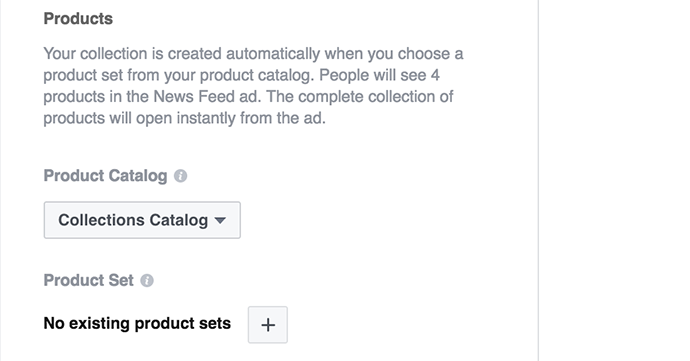The image size is (690, 361).
Task: Click "products will open instantly from the ad"
Action: [x=184, y=118]
